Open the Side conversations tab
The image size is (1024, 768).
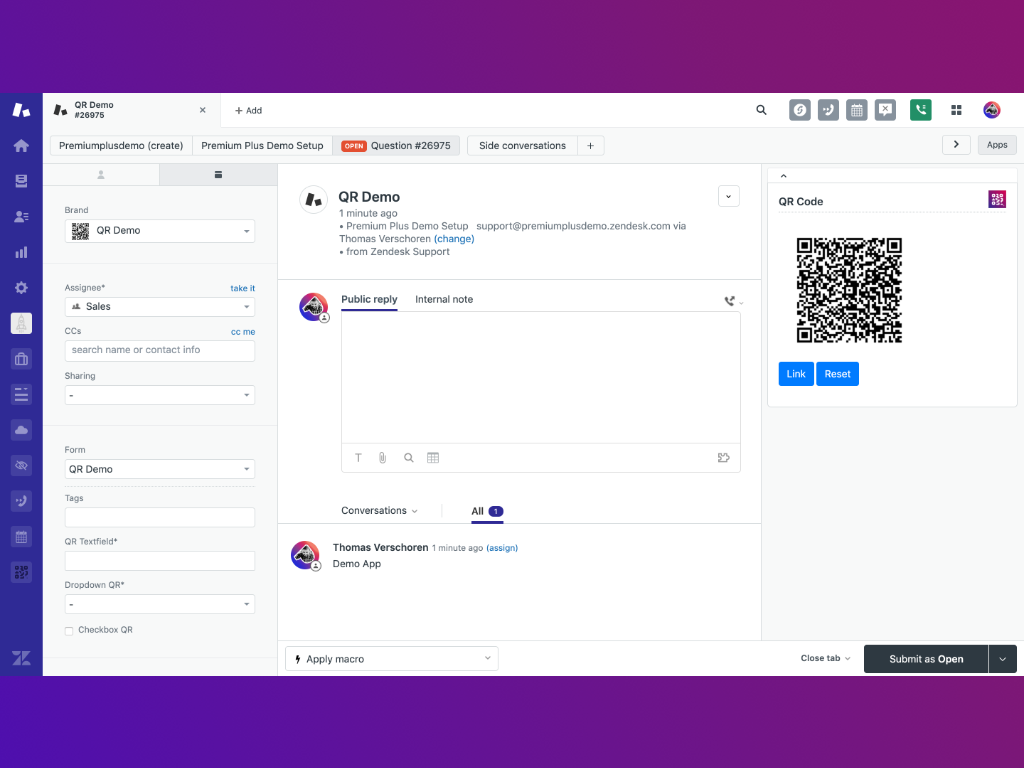tap(521, 145)
